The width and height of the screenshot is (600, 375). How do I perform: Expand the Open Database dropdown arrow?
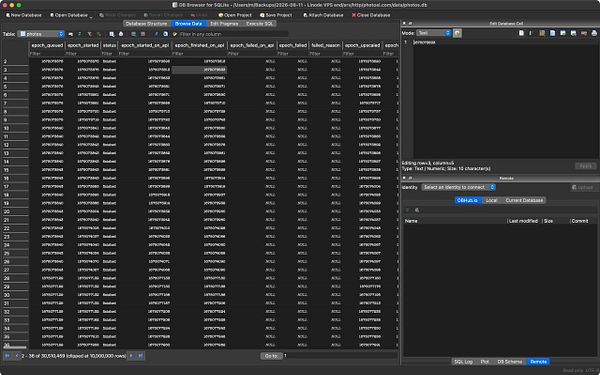pyautogui.click(x=91, y=16)
